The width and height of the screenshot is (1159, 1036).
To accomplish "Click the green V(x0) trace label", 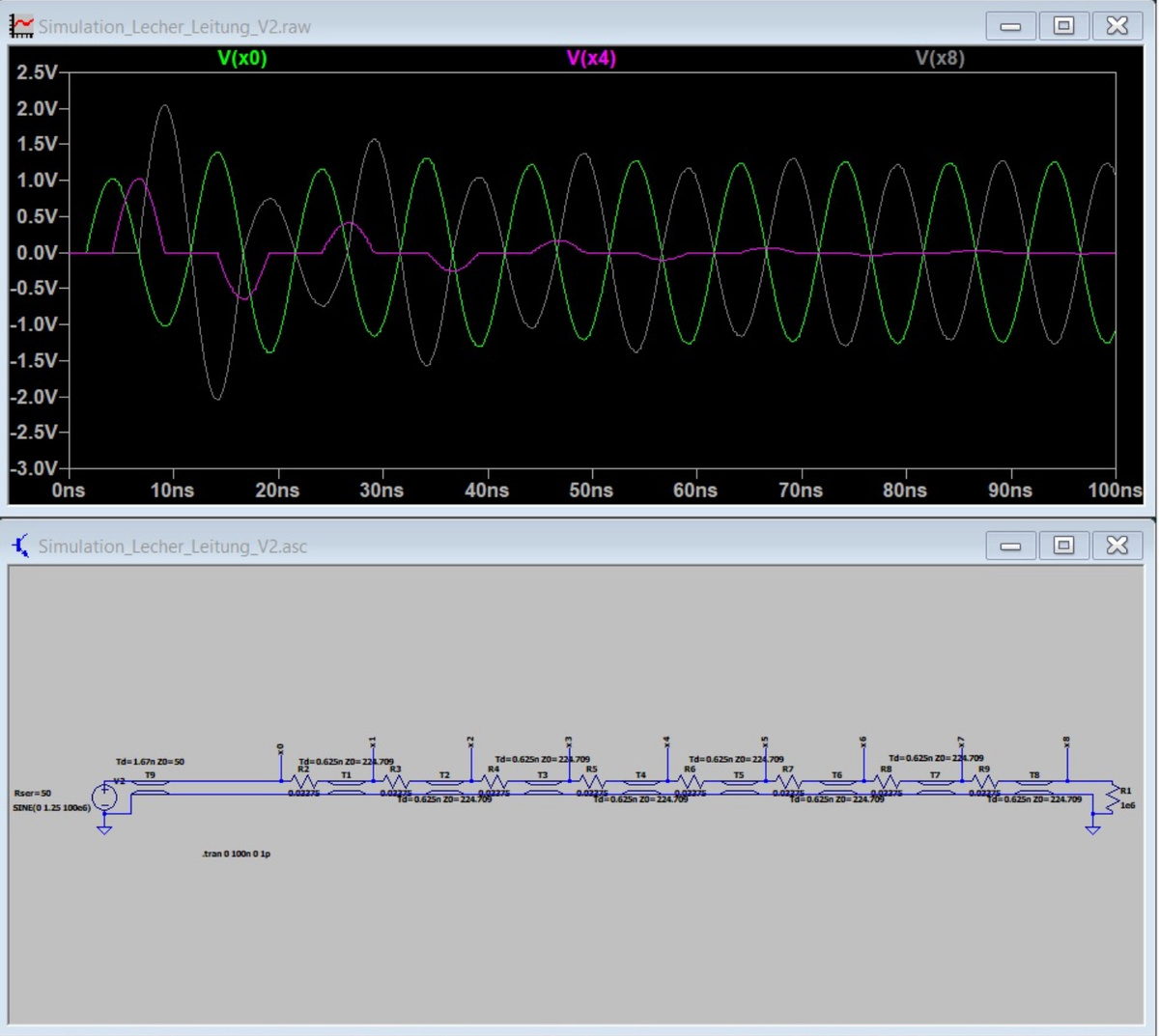I will [242, 58].
